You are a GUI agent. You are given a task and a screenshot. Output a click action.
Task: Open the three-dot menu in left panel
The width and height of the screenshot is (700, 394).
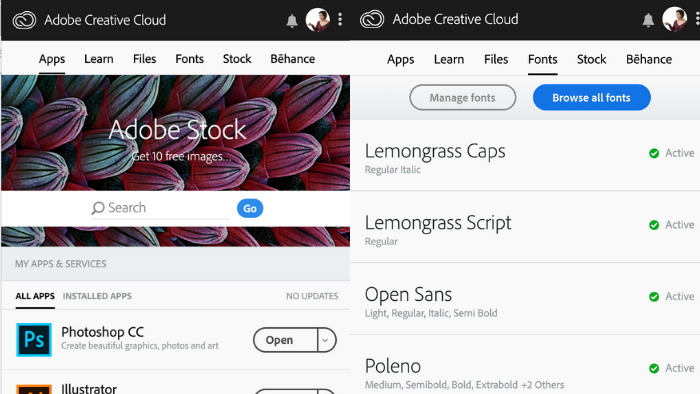340,19
